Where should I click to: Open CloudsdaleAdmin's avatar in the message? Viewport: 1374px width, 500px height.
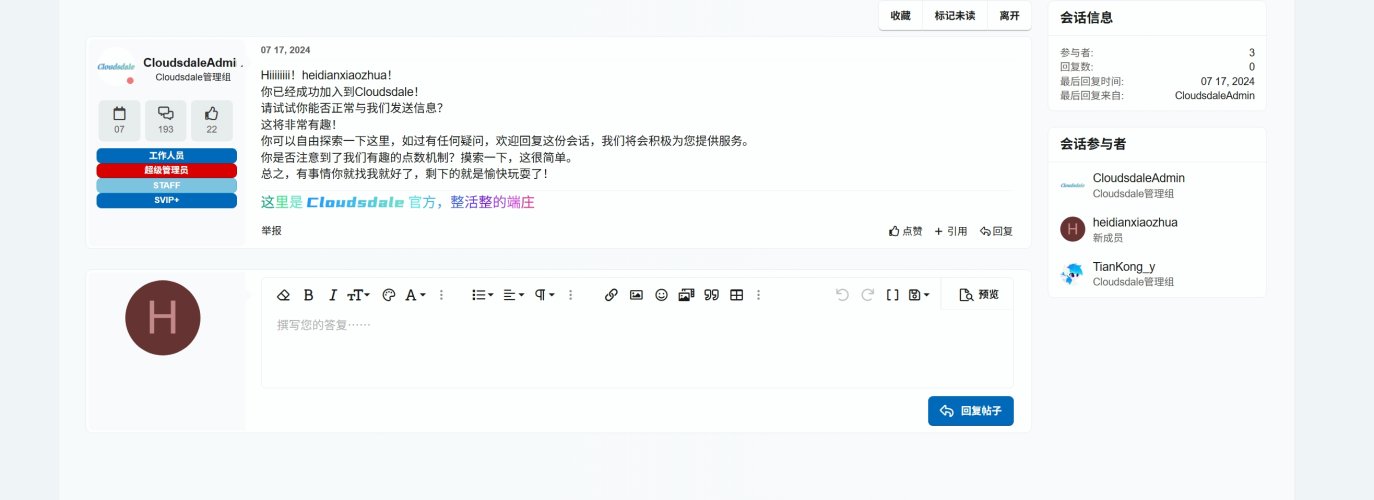(x=116, y=67)
